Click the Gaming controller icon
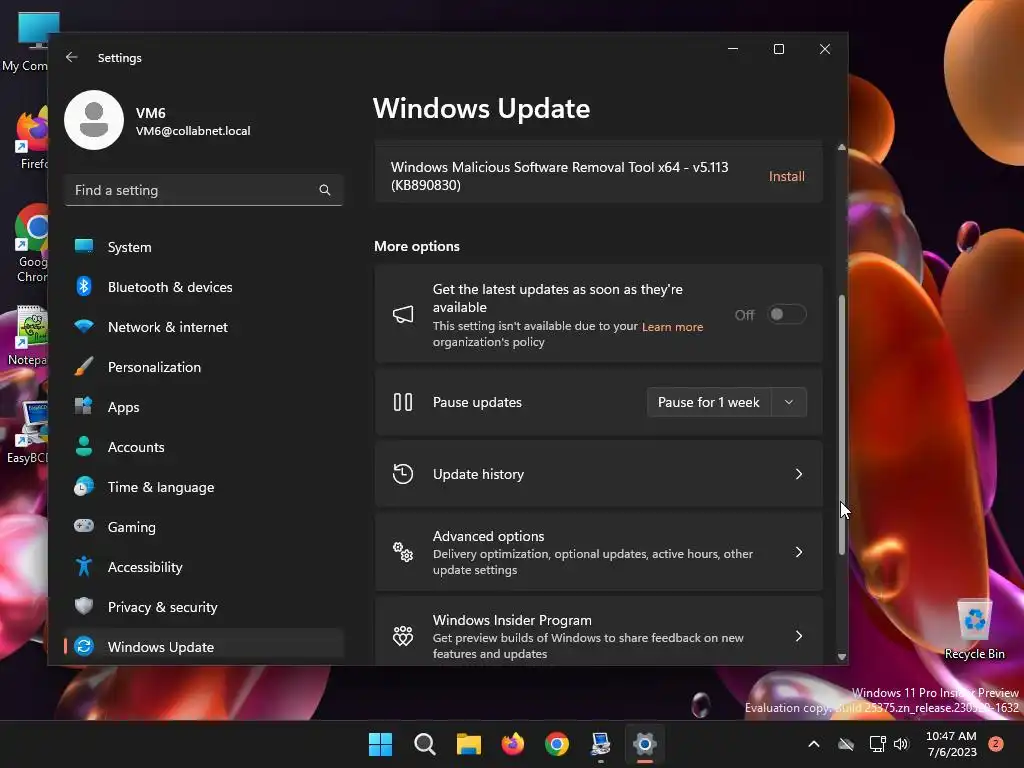The image size is (1024, 768). pyautogui.click(x=84, y=526)
